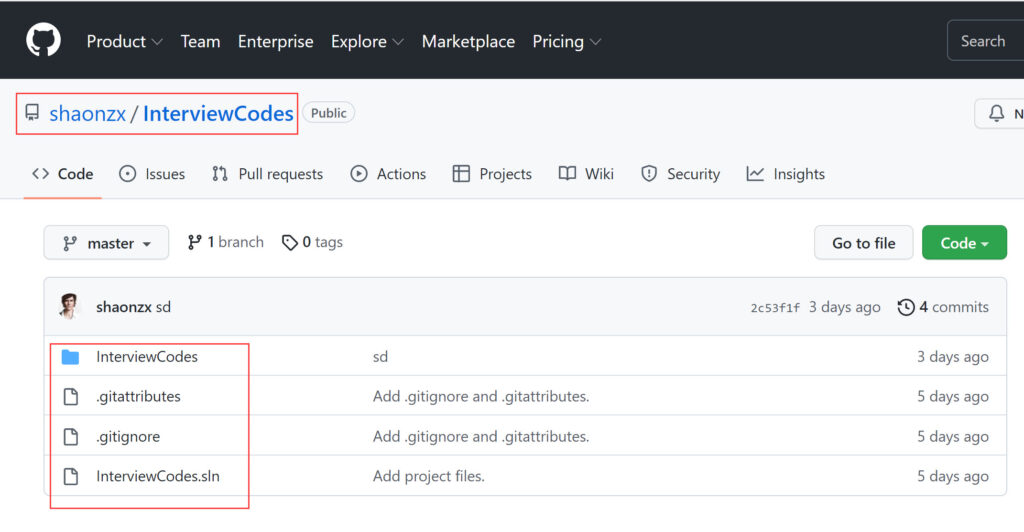Open the 2c53f1f commit link
Image resolution: width=1024 pixels, height=532 pixels.
tap(775, 308)
